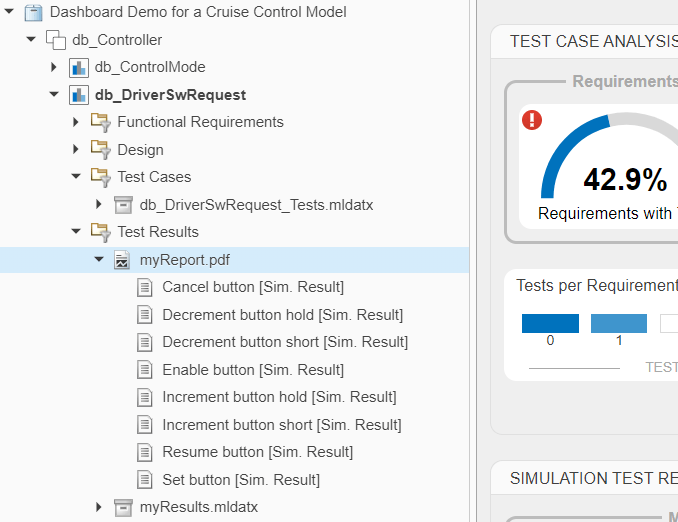Select myResults.mldatx in the tree
Screen dimensions: 678x522
(199, 507)
